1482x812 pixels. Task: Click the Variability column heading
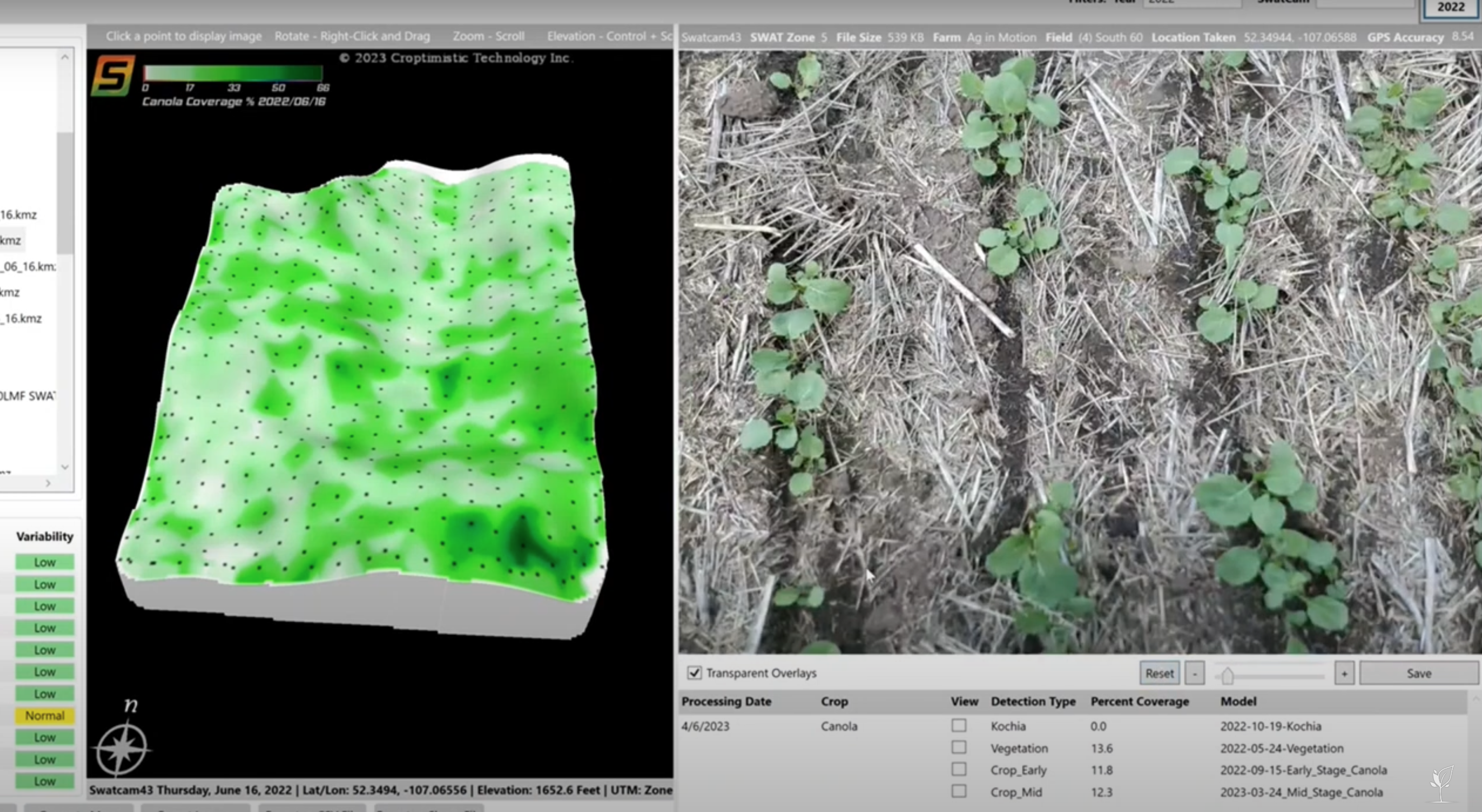point(45,536)
